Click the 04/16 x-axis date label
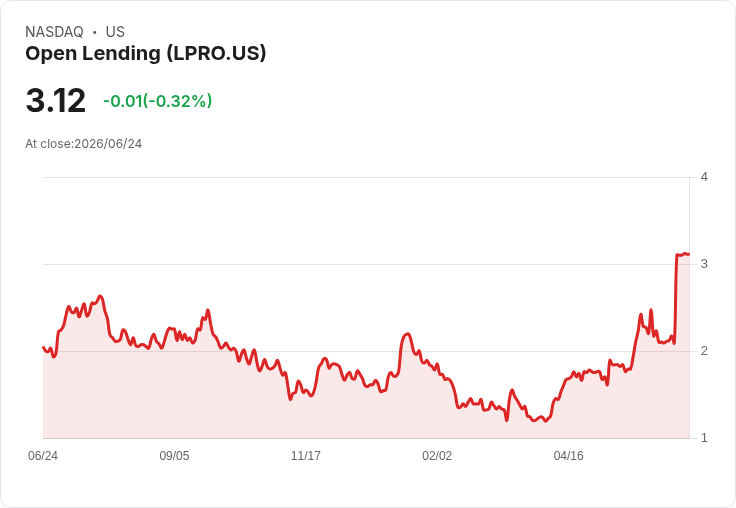This screenshot has height=508, width=736. pos(568,455)
